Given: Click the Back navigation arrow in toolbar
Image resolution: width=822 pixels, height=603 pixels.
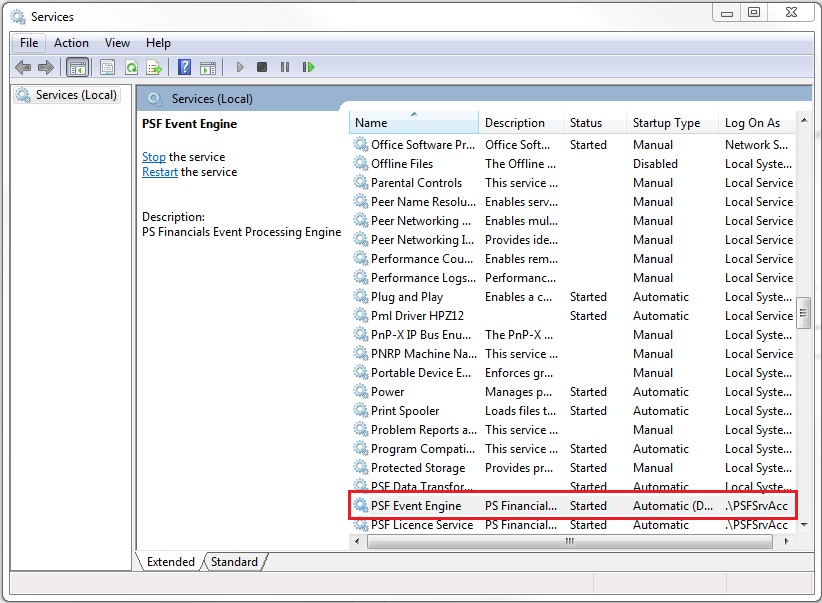Looking at the screenshot, I should [x=22, y=67].
